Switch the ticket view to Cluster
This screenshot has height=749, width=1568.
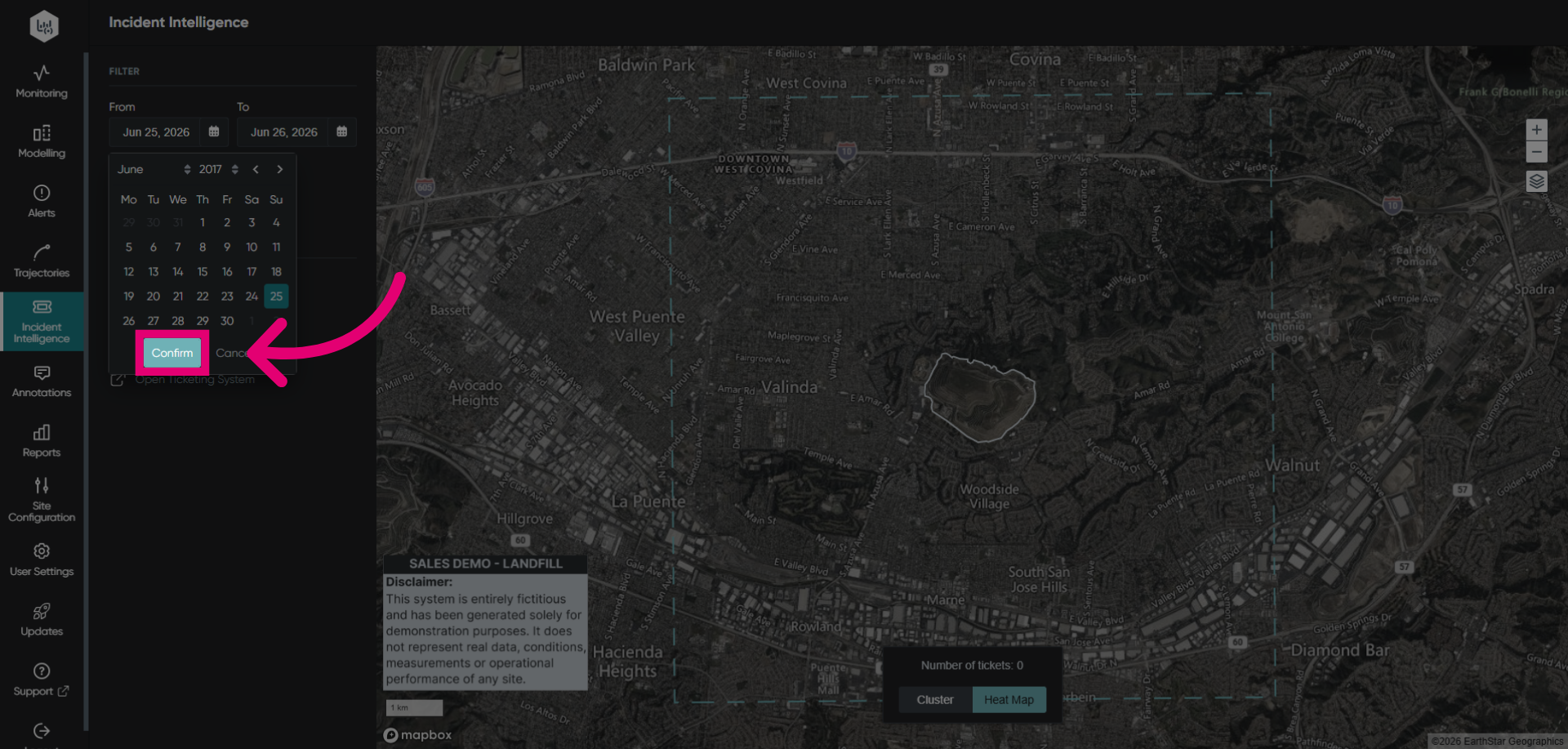coord(935,700)
